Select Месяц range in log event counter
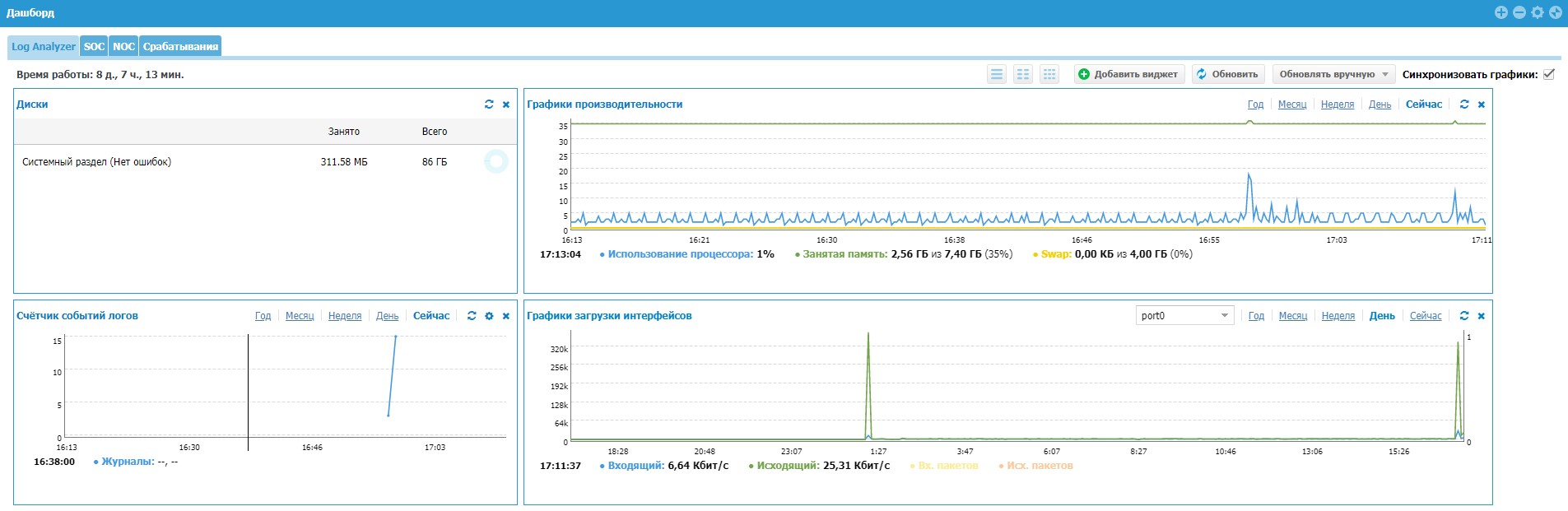The width and height of the screenshot is (1568, 511). (x=300, y=316)
